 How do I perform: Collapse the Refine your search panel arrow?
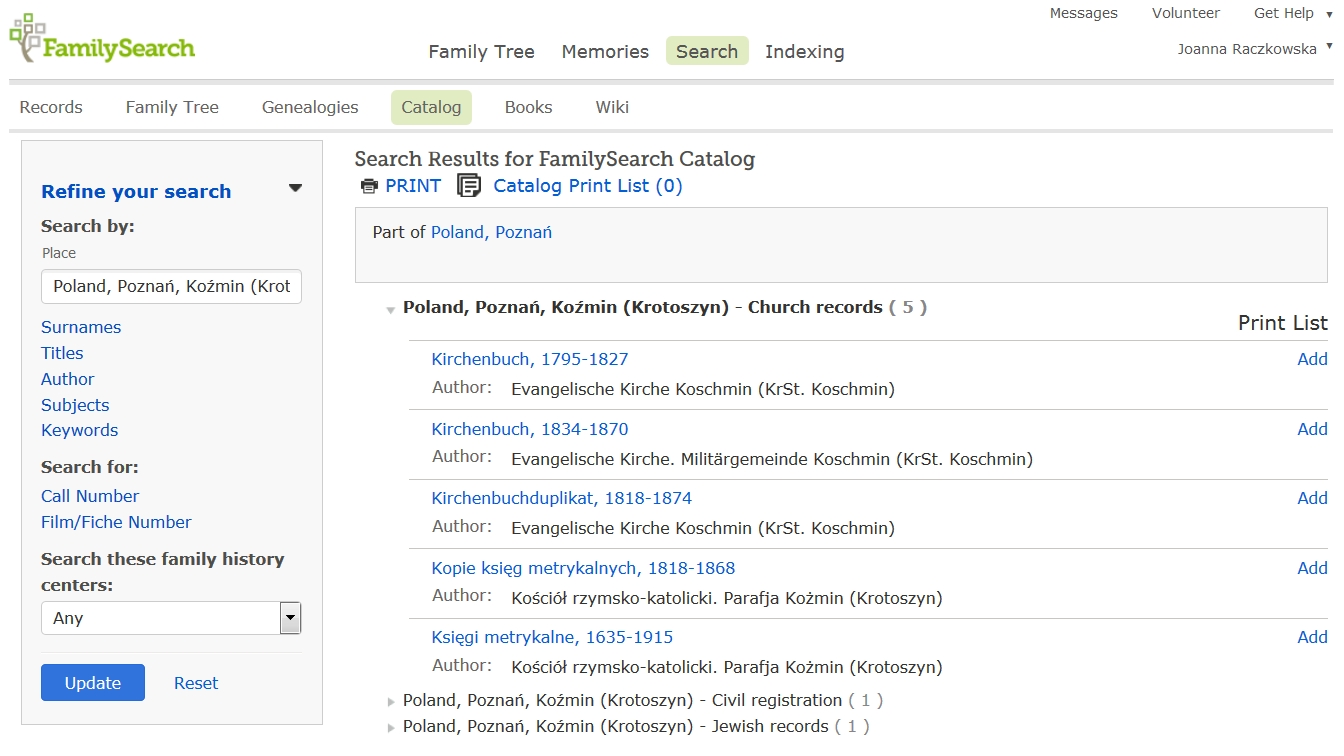pos(295,188)
